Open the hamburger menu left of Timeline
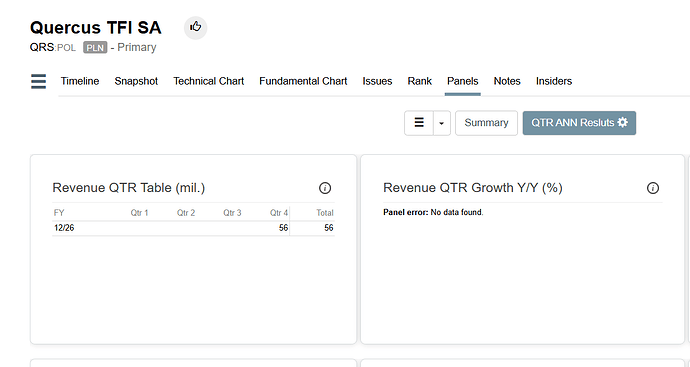Screen dimensions: 690x367 (x=38, y=81)
